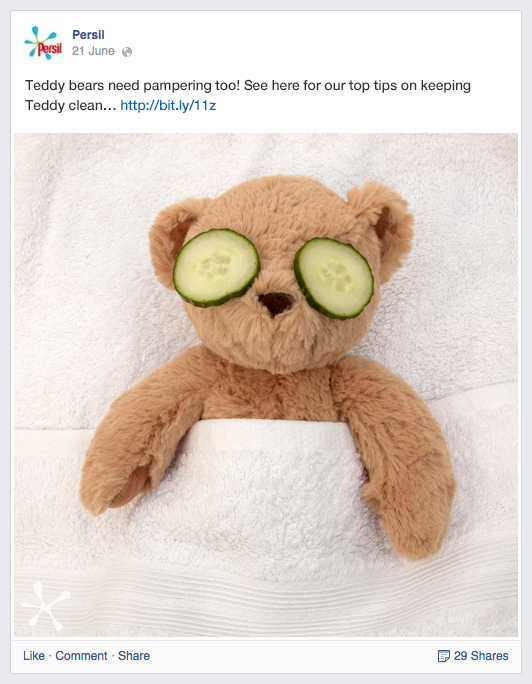
Task: Like the teddy bear post
Action: [x=34, y=656]
